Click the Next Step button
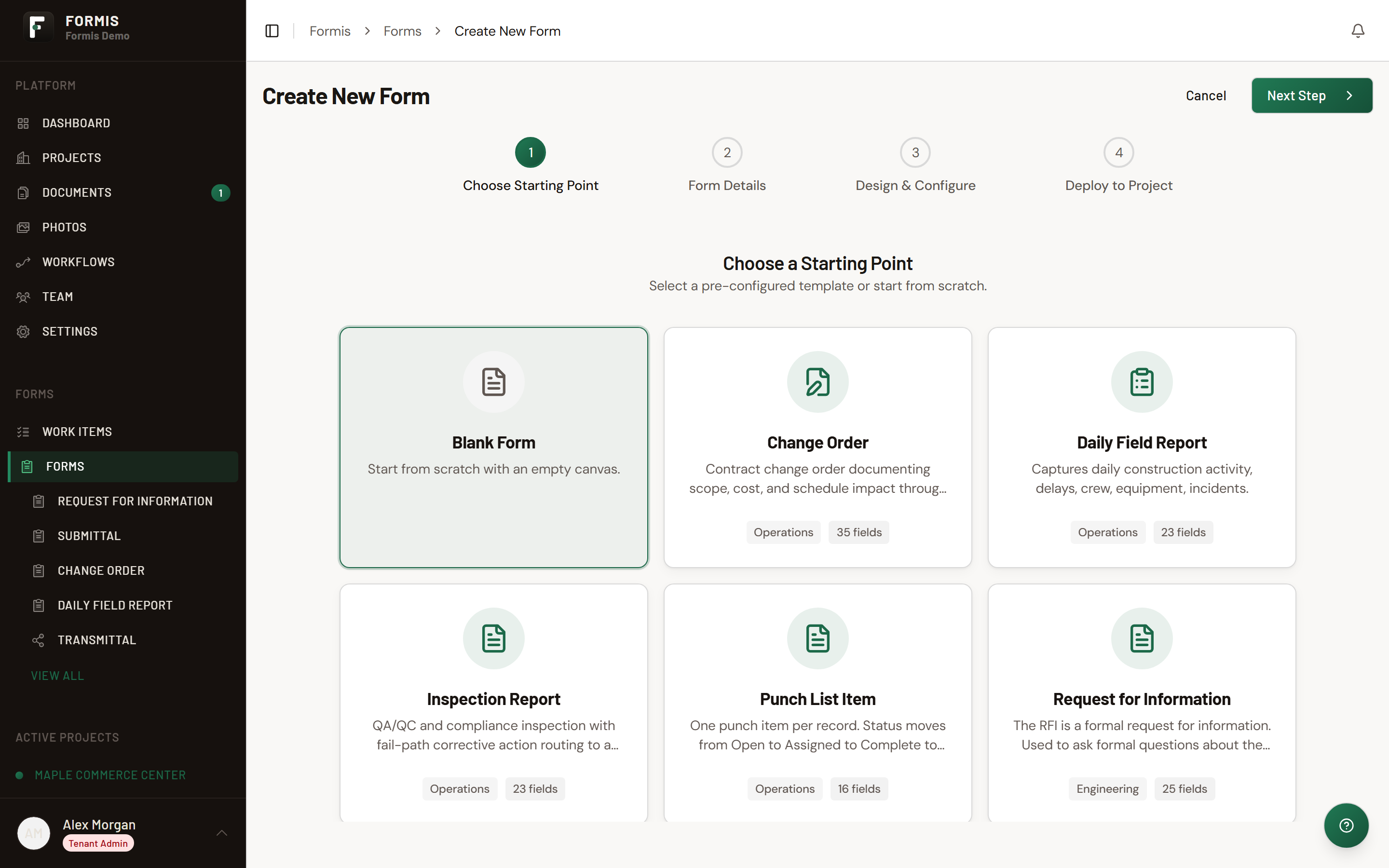Screen dimensions: 1389x868 [x=1311, y=96]
